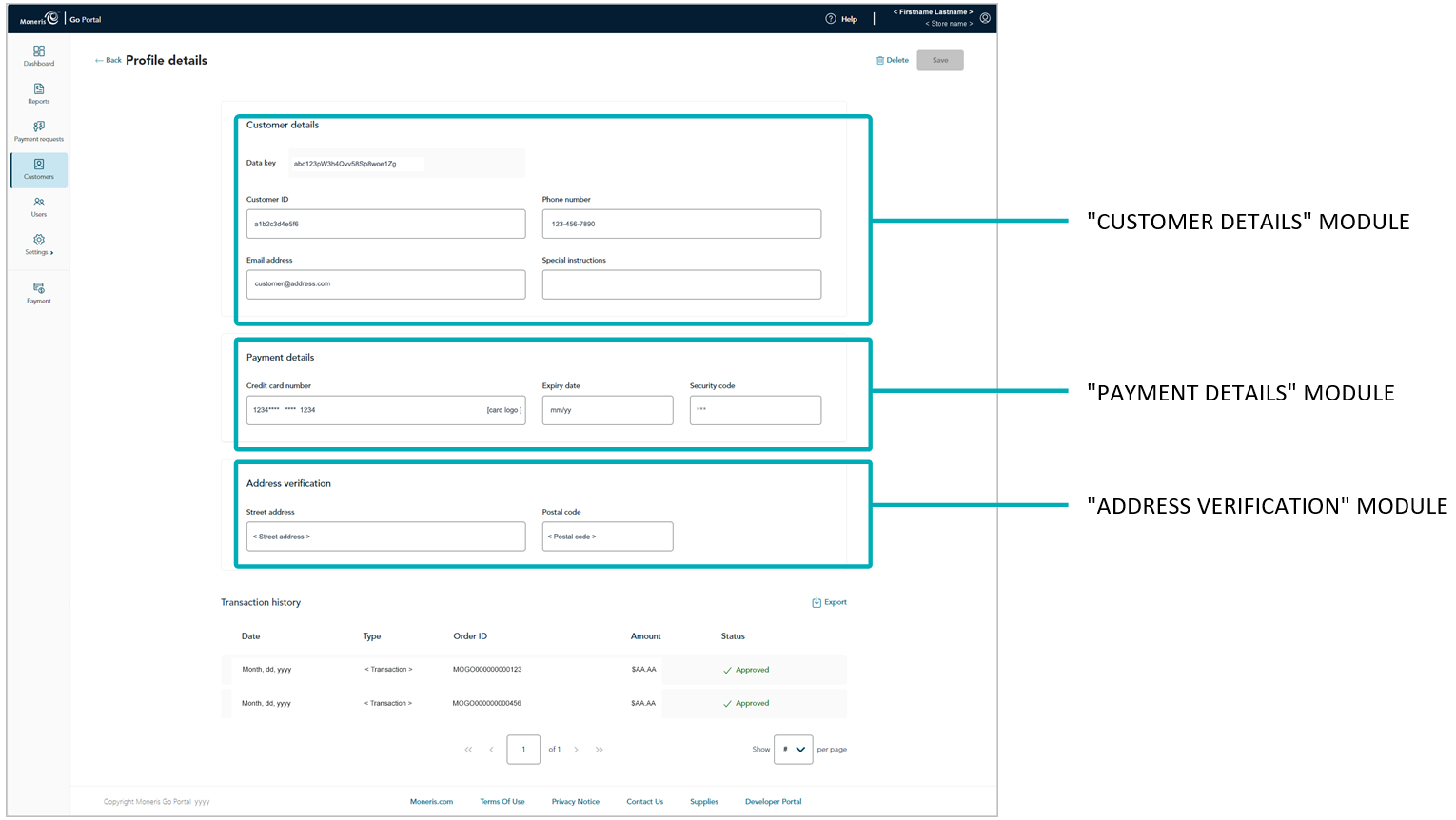The height and width of the screenshot is (820, 1456).
Task: Go to Payment requests sidebar item
Action: click(x=39, y=131)
